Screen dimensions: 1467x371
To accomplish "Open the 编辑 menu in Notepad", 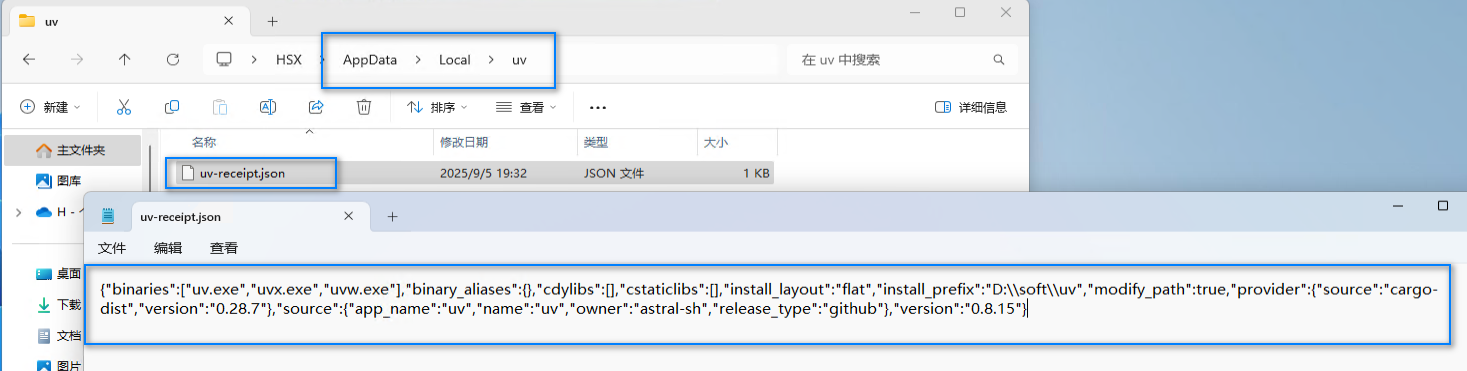I will coord(168,248).
